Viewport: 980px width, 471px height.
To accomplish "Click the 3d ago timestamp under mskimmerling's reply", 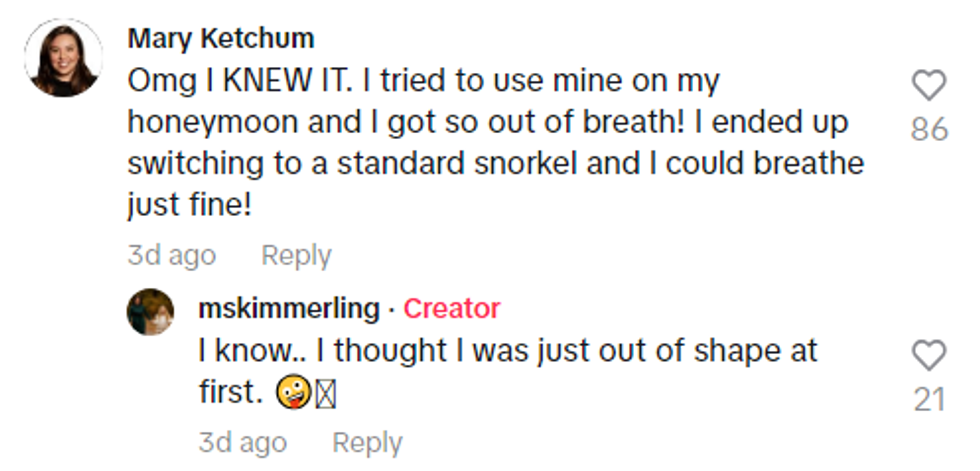I will coord(242,443).
